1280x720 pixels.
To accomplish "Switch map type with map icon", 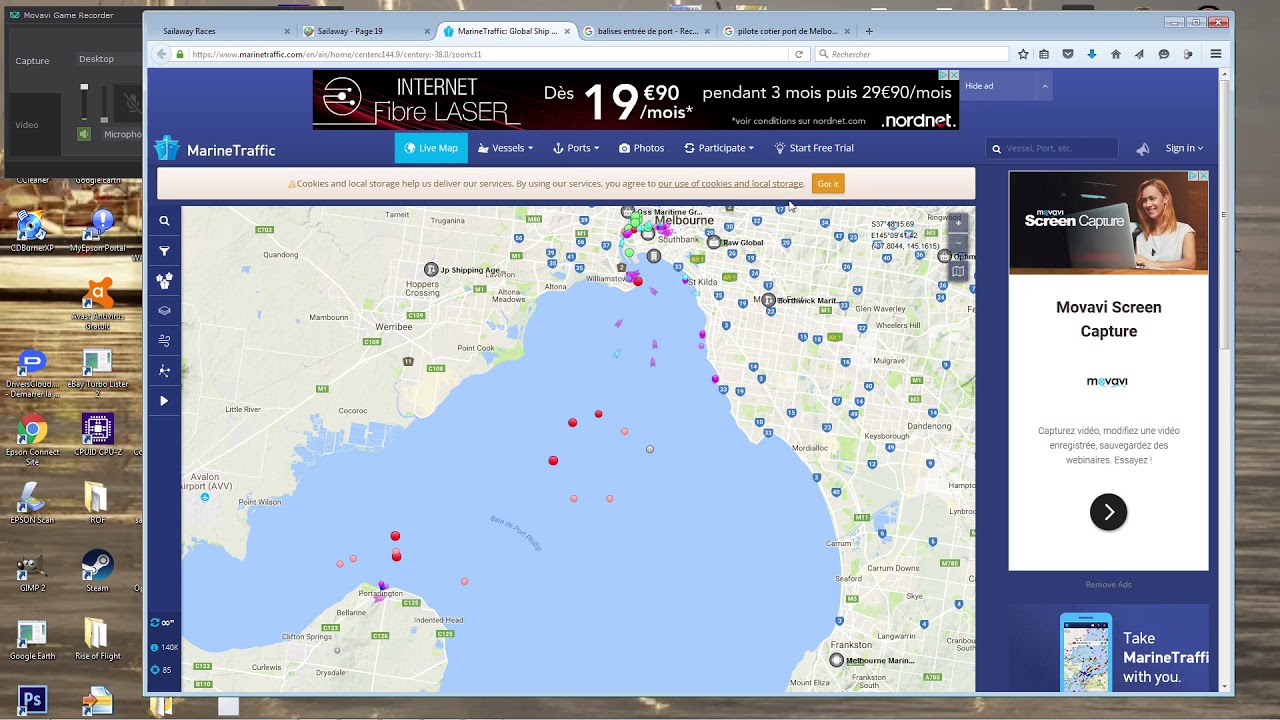I will tap(958, 271).
